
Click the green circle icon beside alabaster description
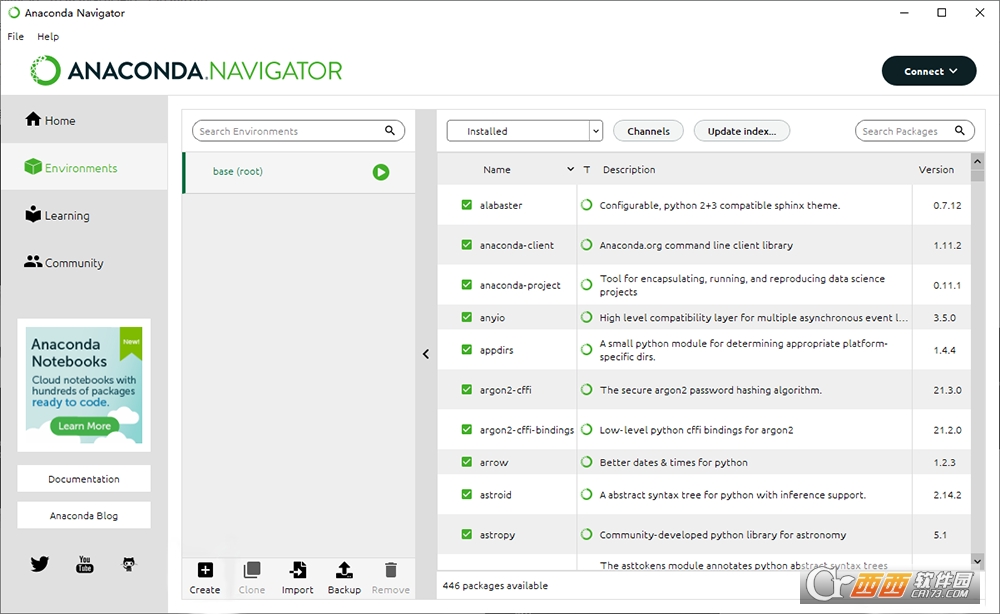pyautogui.click(x=587, y=205)
